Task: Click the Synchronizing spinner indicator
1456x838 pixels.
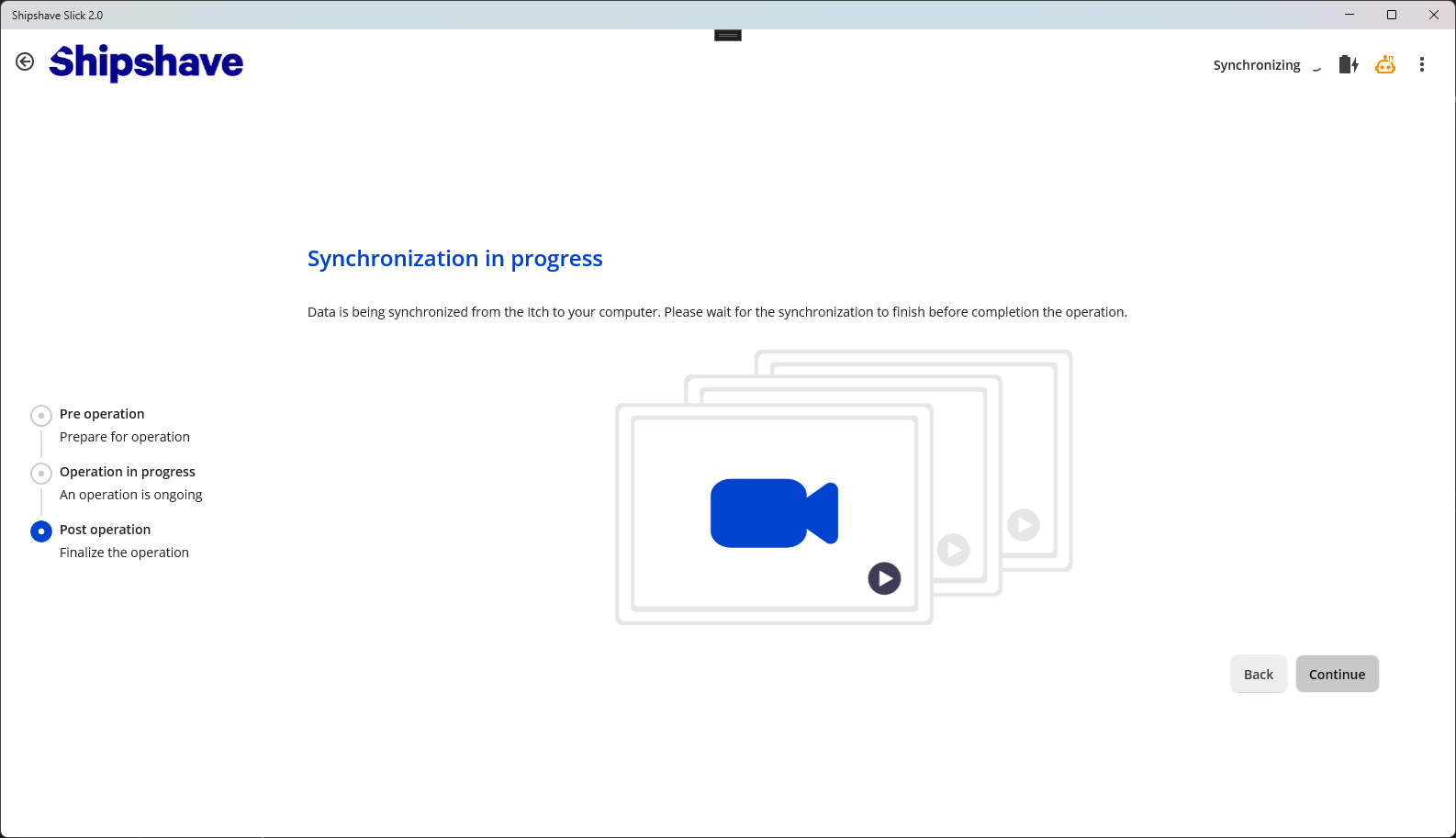Action: (1316, 66)
